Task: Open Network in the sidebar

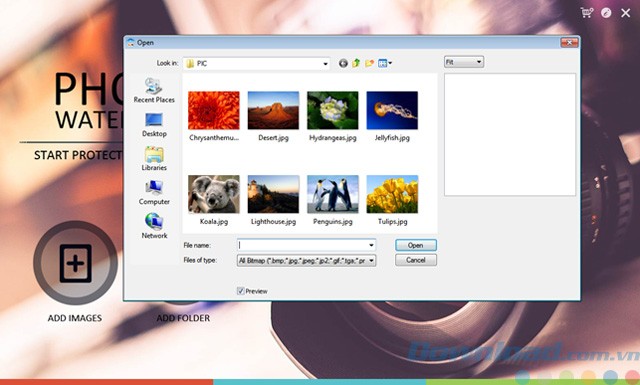Action: coord(154,226)
